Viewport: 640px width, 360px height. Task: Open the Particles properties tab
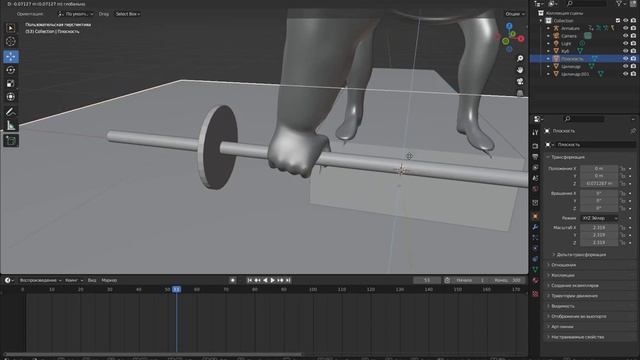(x=536, y=238)
